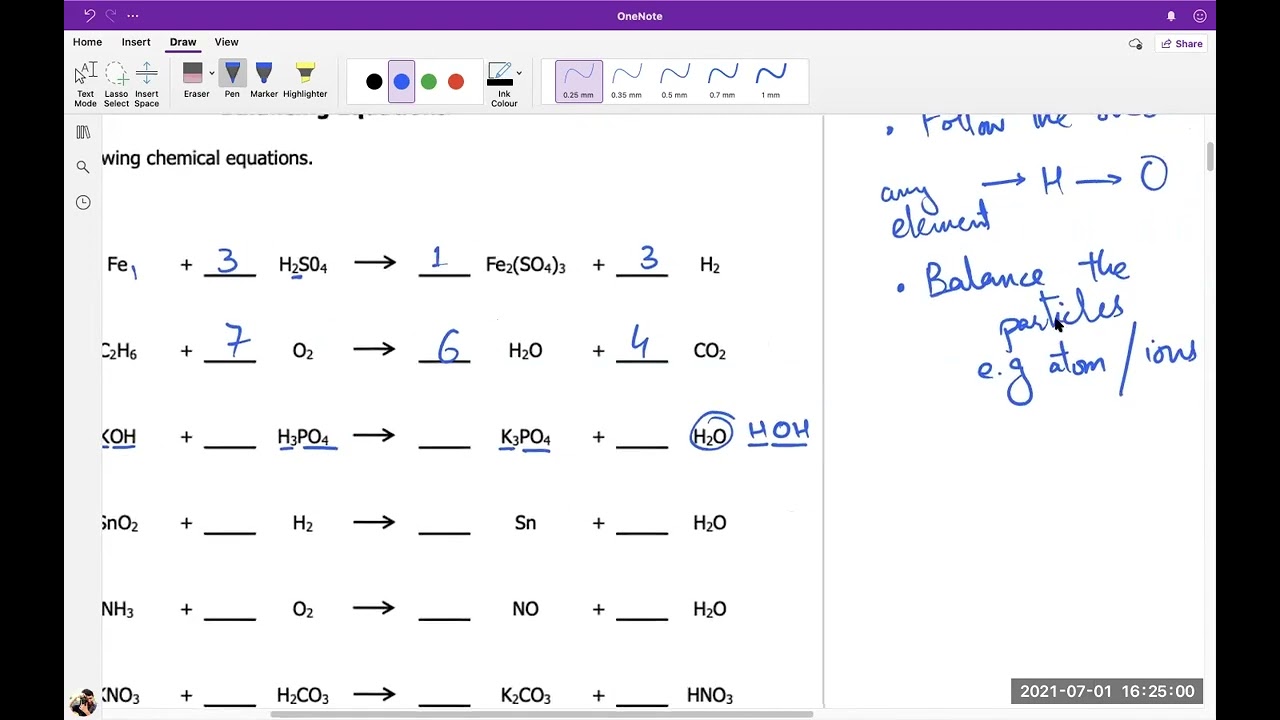The height and width of the screenshot is (720, 1280).
Task: Select the Text Mode tool
Action: (x=86, y=84)
